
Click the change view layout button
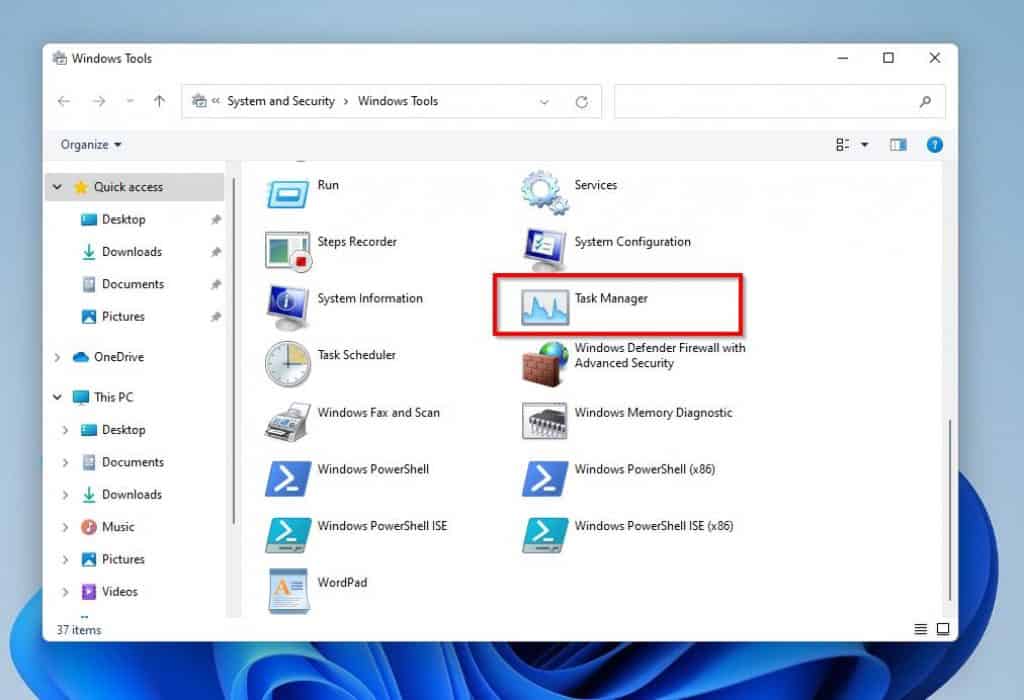(x=843, y=145)
